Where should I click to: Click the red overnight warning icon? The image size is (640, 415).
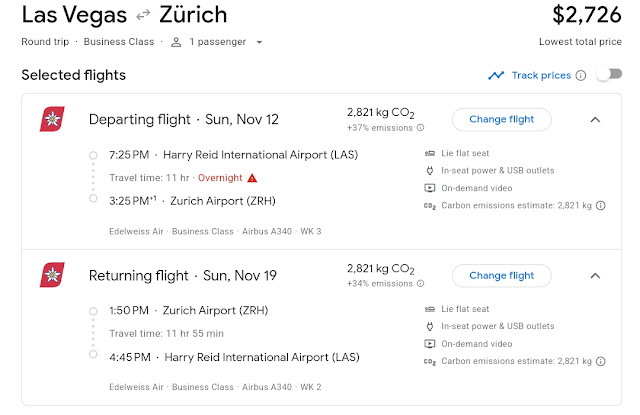tap(252, 177)
